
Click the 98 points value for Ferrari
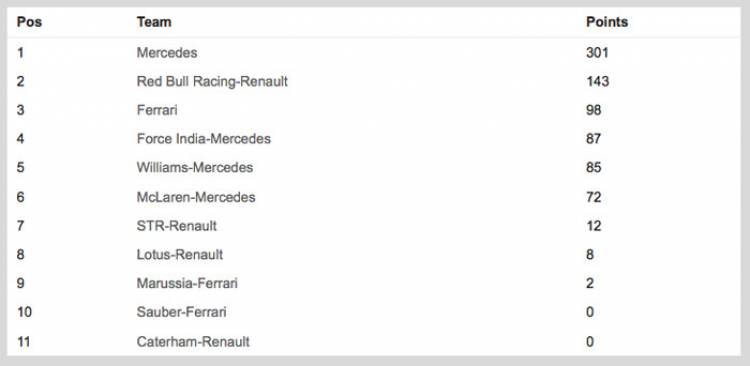point(594,110)
